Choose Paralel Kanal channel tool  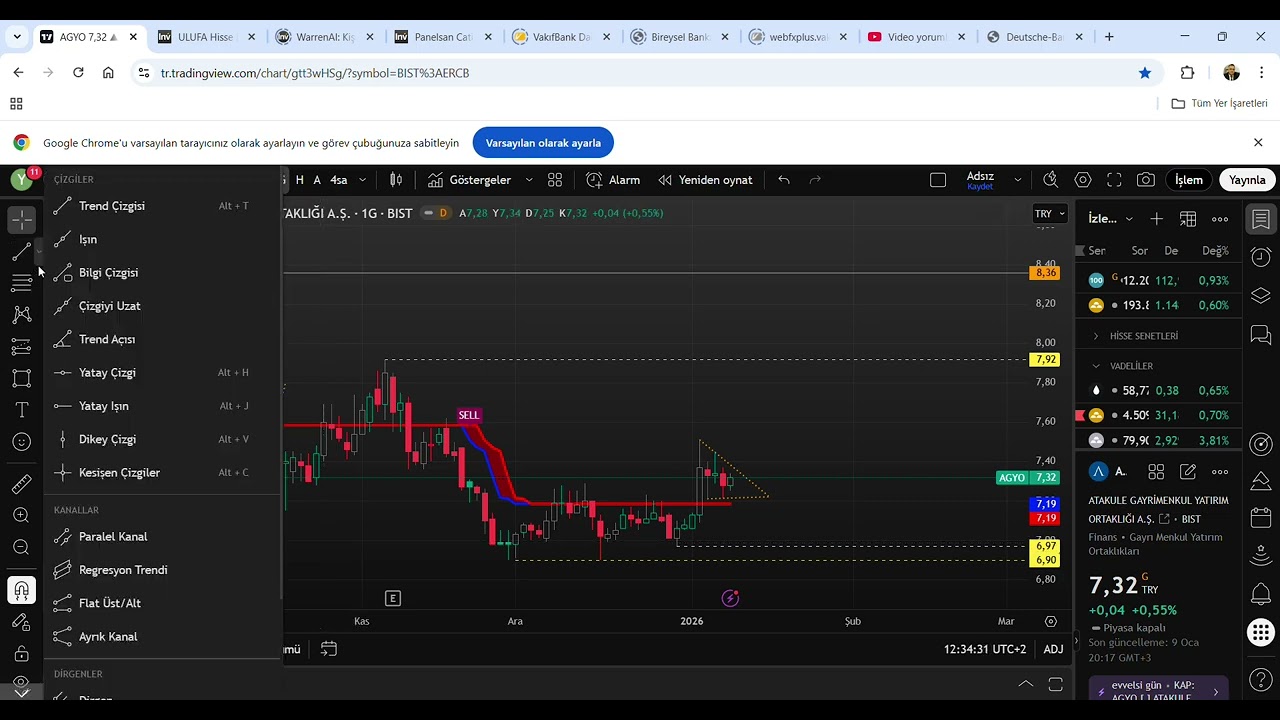pos(162,536)
